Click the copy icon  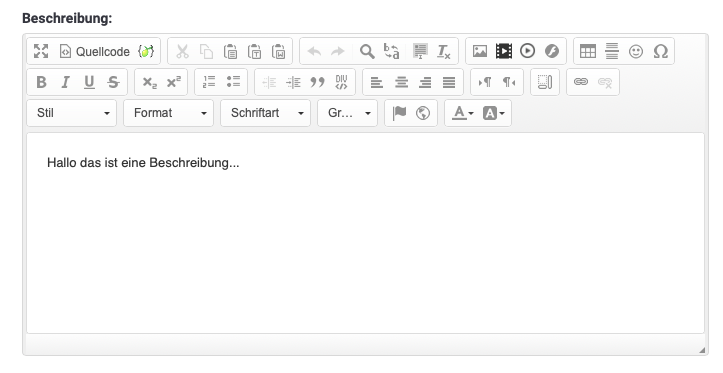coord(207,51)
